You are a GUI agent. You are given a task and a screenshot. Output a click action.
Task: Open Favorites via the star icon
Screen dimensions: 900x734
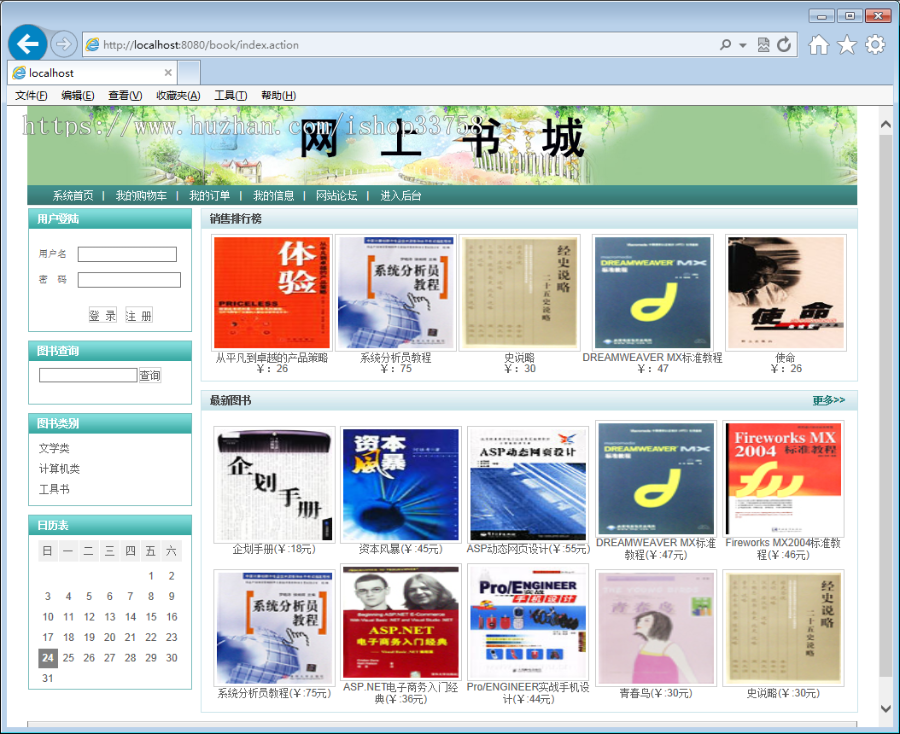(846, 45)
